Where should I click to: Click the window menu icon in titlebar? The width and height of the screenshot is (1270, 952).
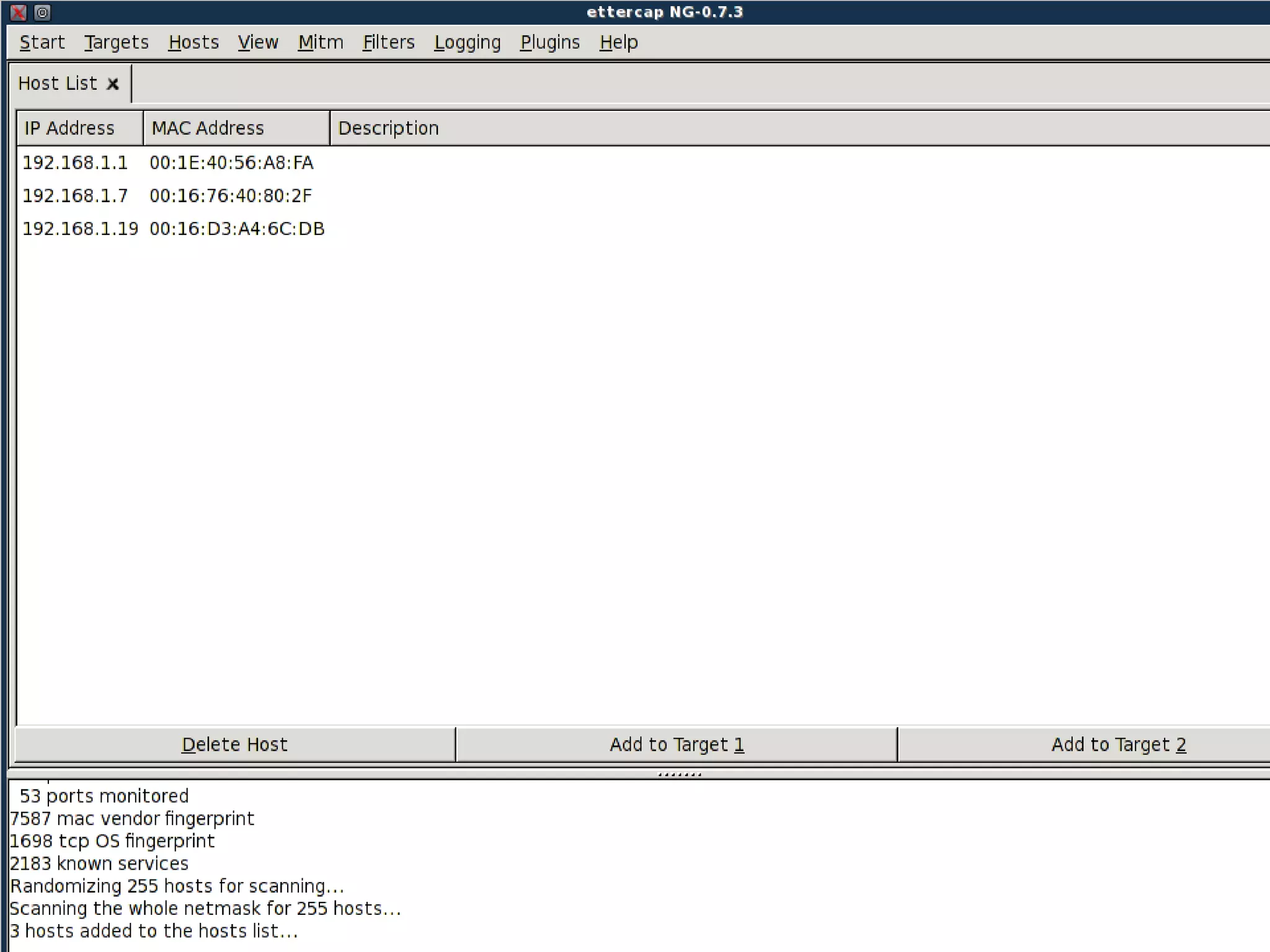coord(42,12)
